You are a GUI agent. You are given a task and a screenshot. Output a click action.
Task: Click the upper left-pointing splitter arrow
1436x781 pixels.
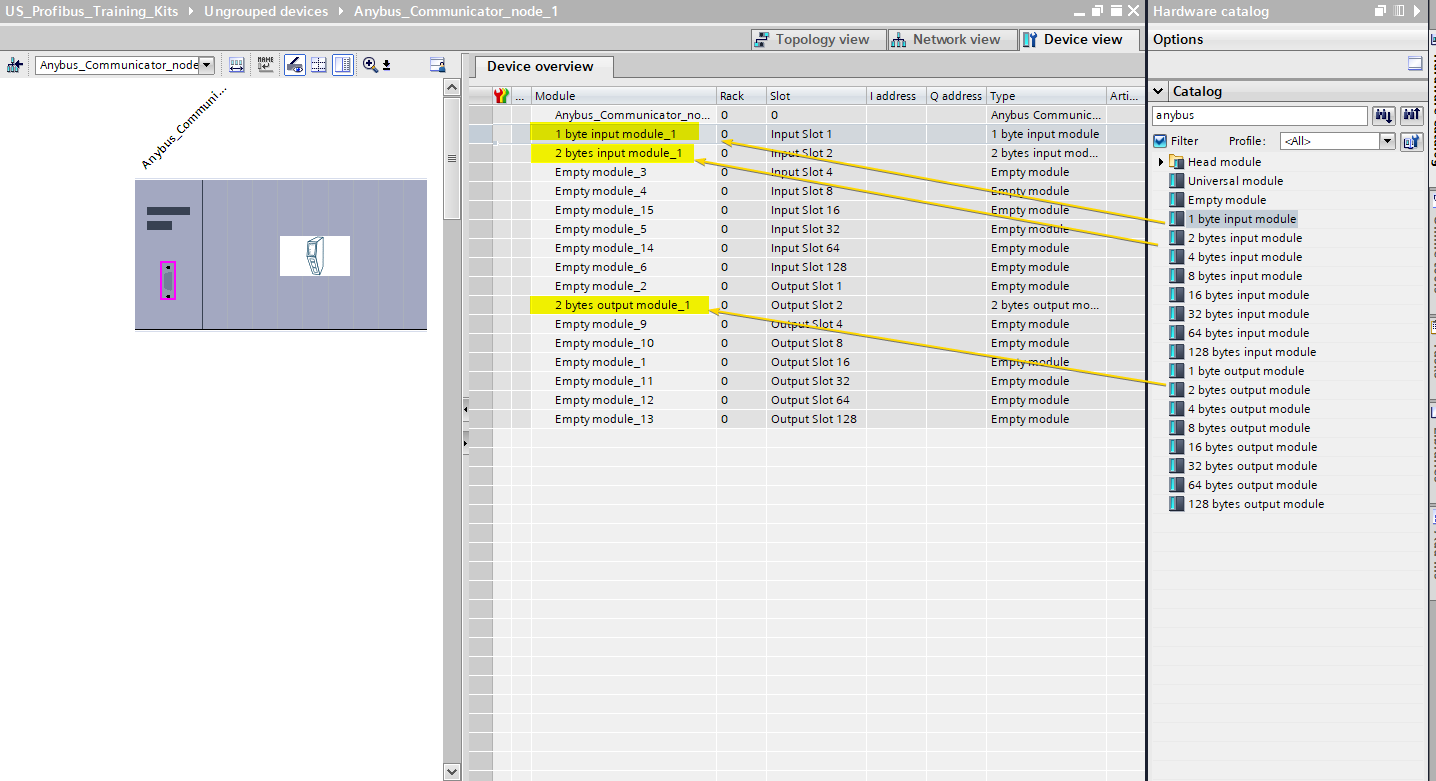464,408
